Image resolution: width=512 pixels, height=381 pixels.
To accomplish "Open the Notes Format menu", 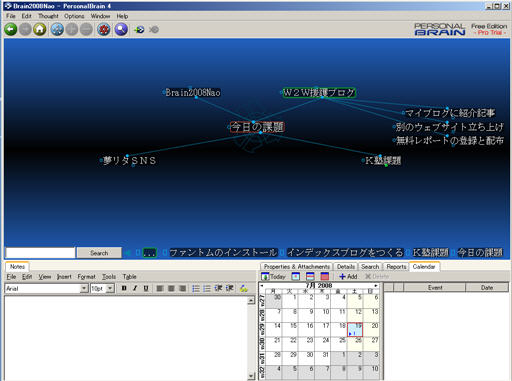I will (86, 277).
